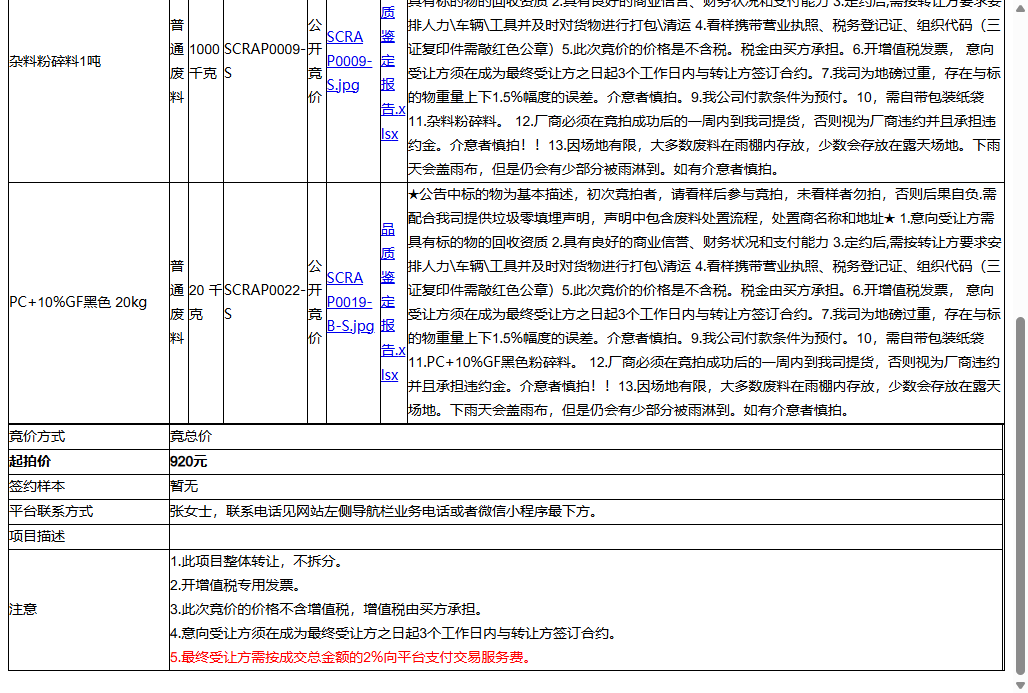Click the 签约样本 label
The image size is (1028, 693).
click(37, 486)
